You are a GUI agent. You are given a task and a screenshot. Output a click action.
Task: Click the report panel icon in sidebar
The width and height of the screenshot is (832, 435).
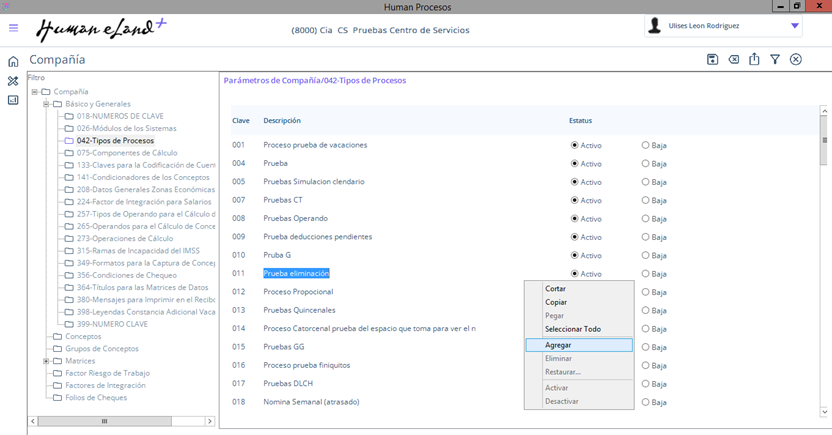pyautogui.click(x=13, y=100)
